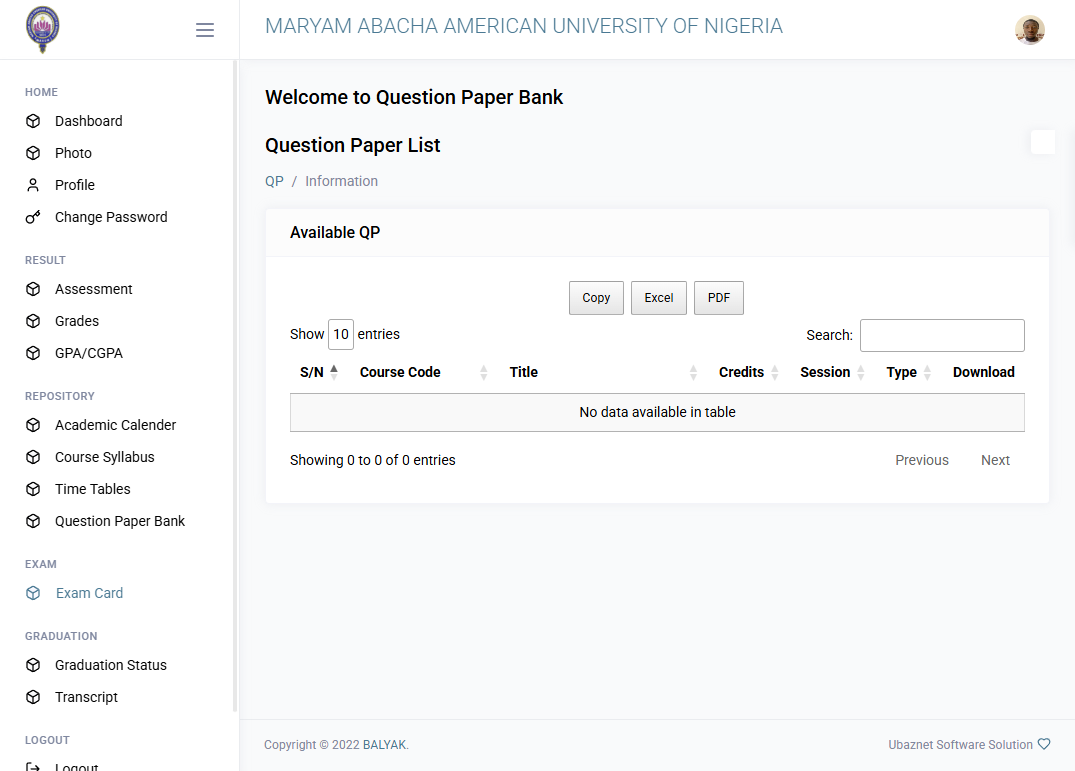Viewport: 1075px width, 771px height.
Task: Click the cube icon beside Time Tables
Action: pos(33,489)
